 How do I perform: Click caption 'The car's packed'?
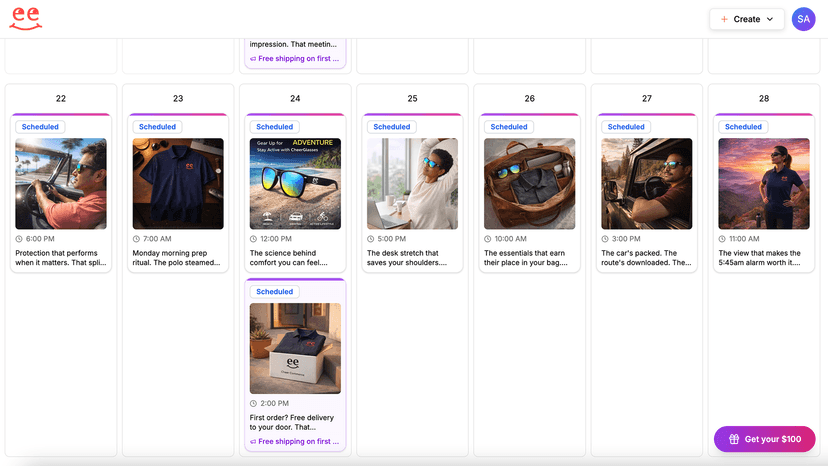[646, 258]
